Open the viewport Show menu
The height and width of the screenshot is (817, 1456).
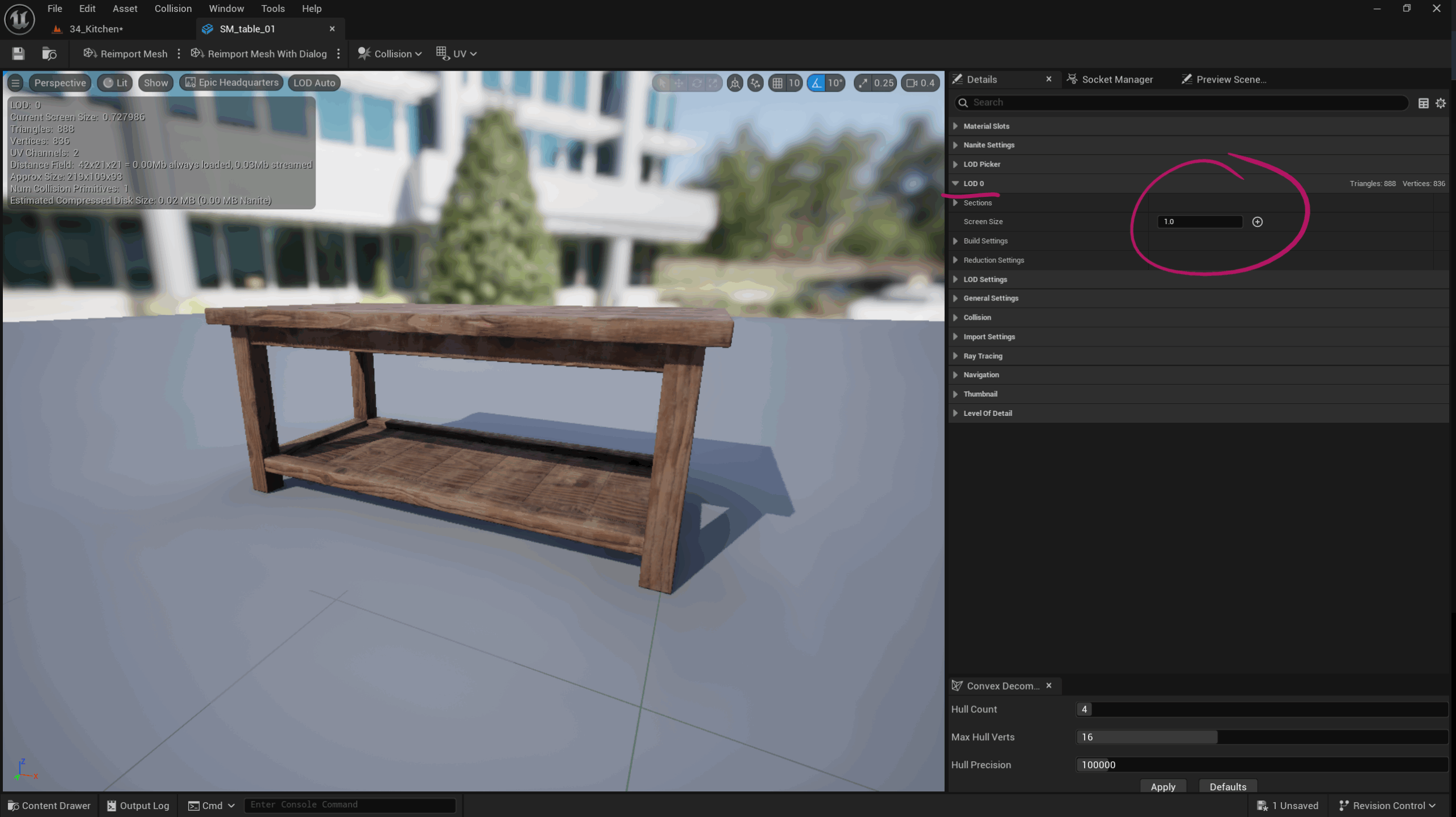click(x=156, y=83)
